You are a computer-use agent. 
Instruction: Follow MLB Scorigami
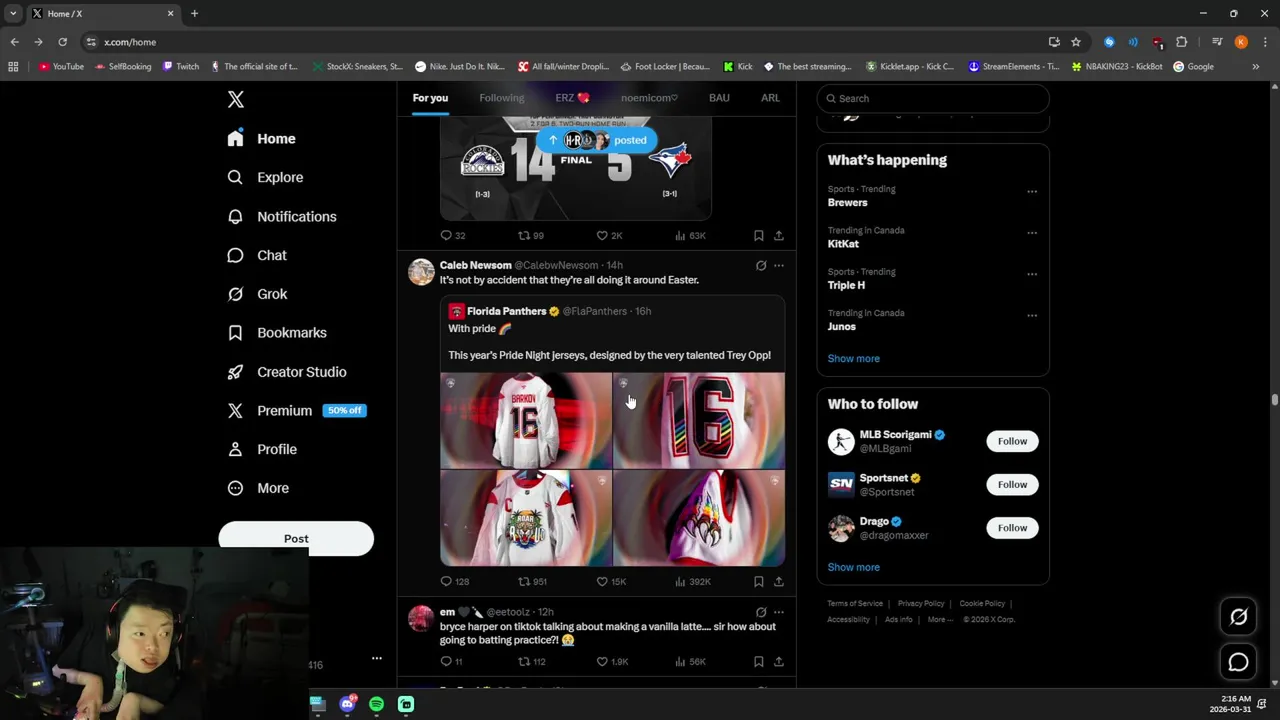1012,441
